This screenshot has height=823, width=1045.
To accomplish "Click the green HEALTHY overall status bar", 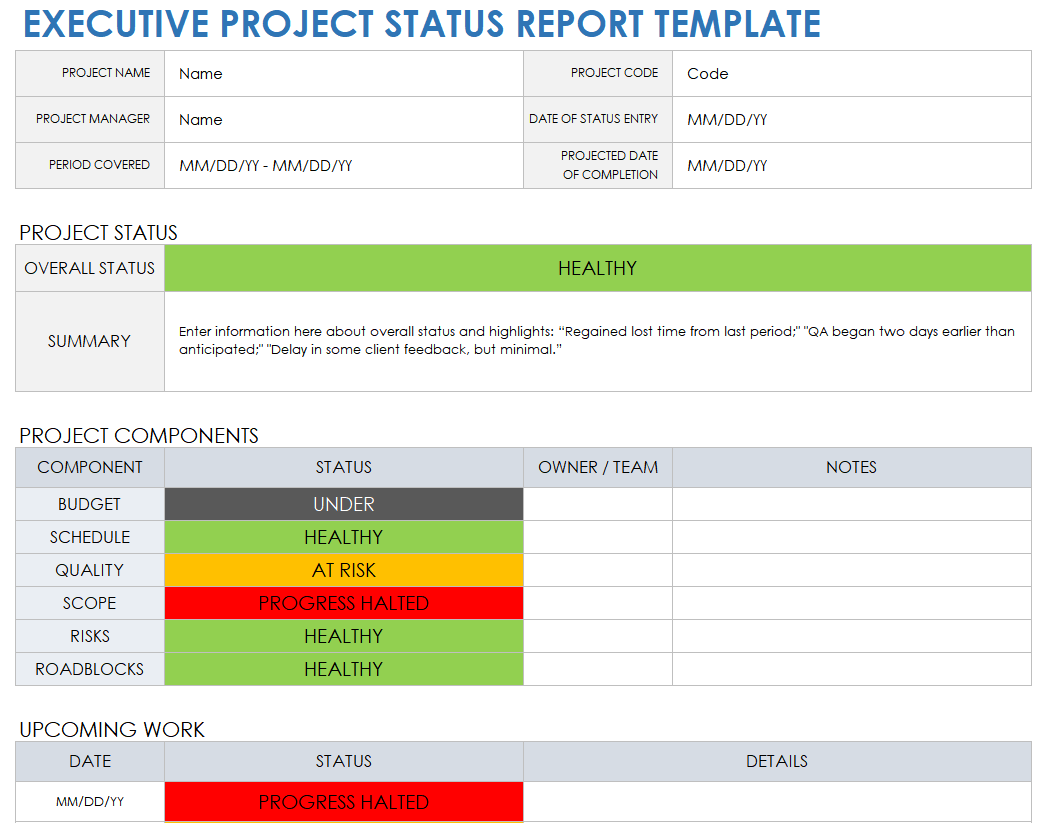I will tap(597, 268).
